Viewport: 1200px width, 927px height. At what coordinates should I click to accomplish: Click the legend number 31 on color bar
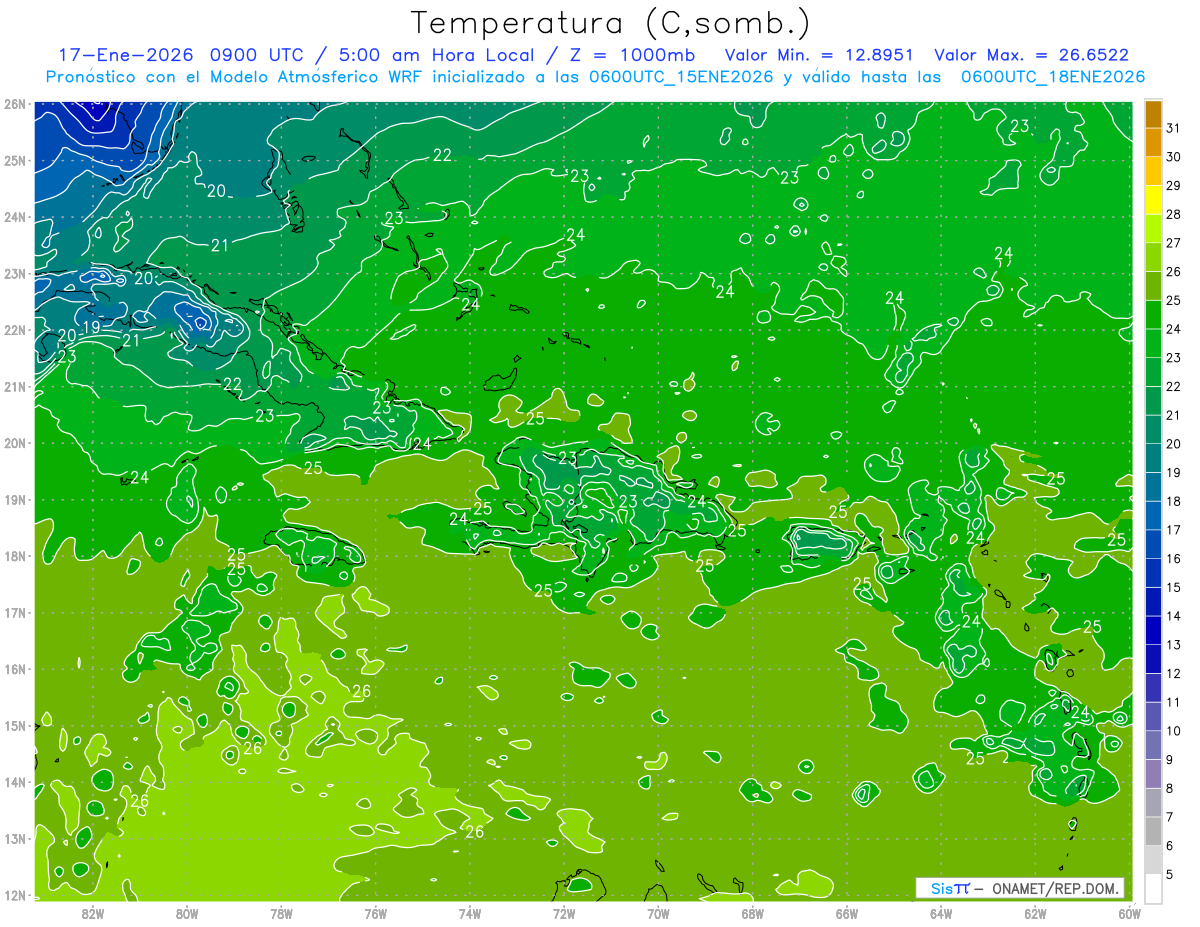(x=1174, y=128)
